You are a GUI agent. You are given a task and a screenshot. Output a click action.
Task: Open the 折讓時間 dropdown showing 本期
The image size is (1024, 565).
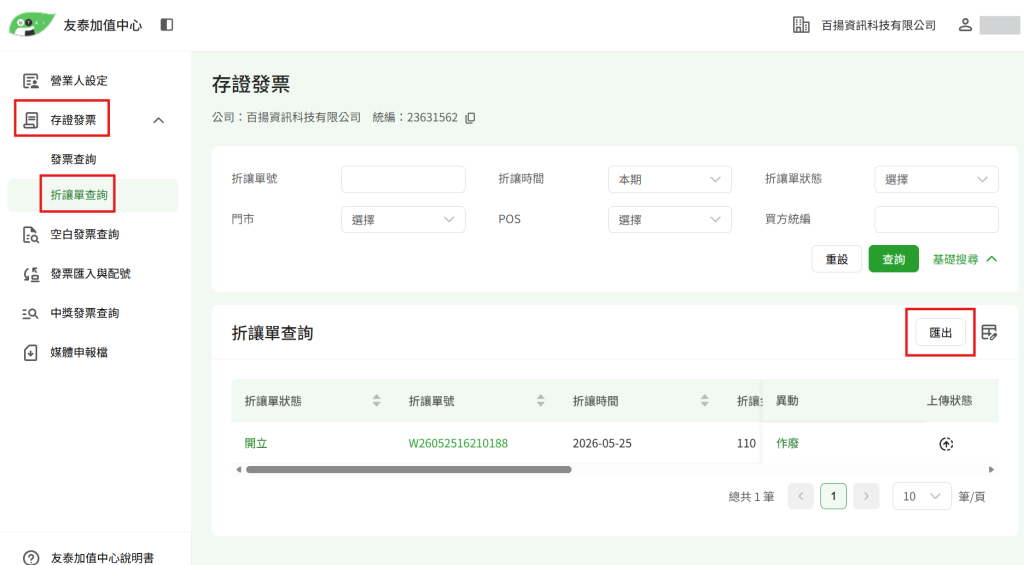pyautogui.click(x=669, y=180)
